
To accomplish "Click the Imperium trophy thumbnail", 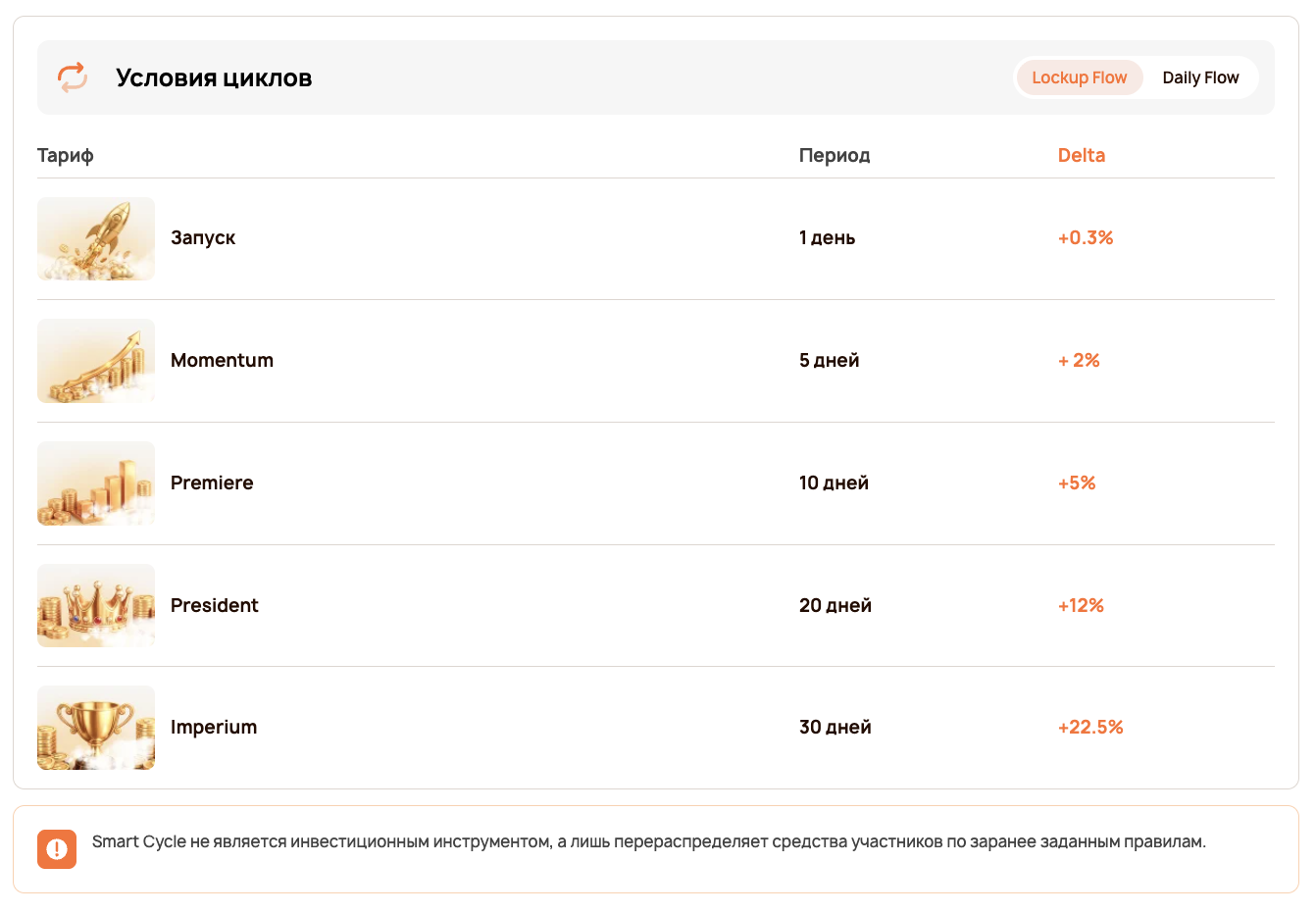I will (96, 728).
